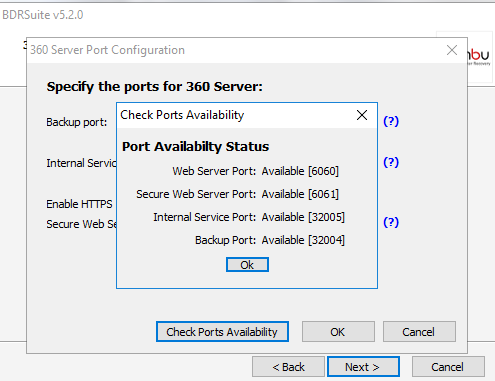Open the Internal Service port help icon

(x=391, y=162)
